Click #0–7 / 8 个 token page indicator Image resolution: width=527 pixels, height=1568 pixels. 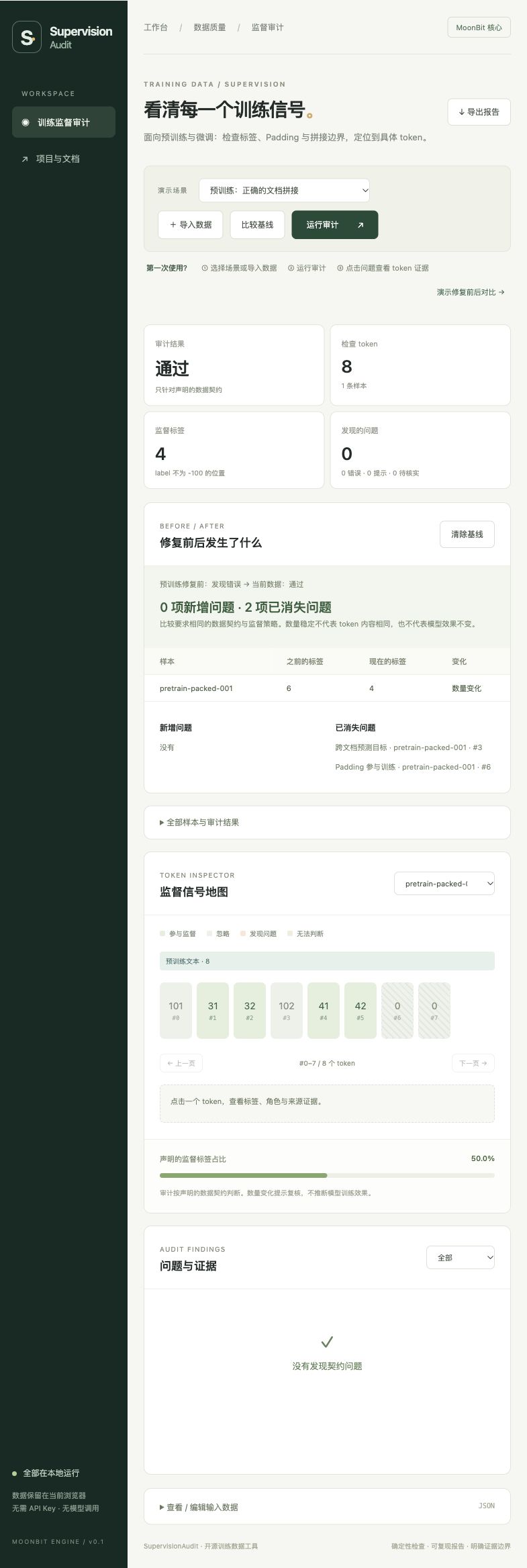click(327, 1063)
